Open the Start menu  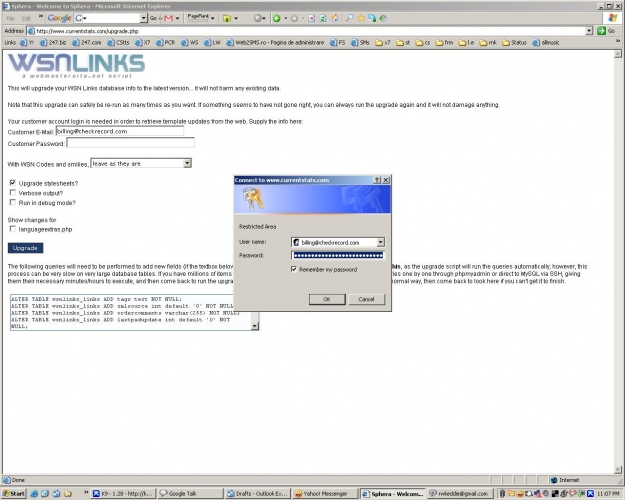pos(14,493)
